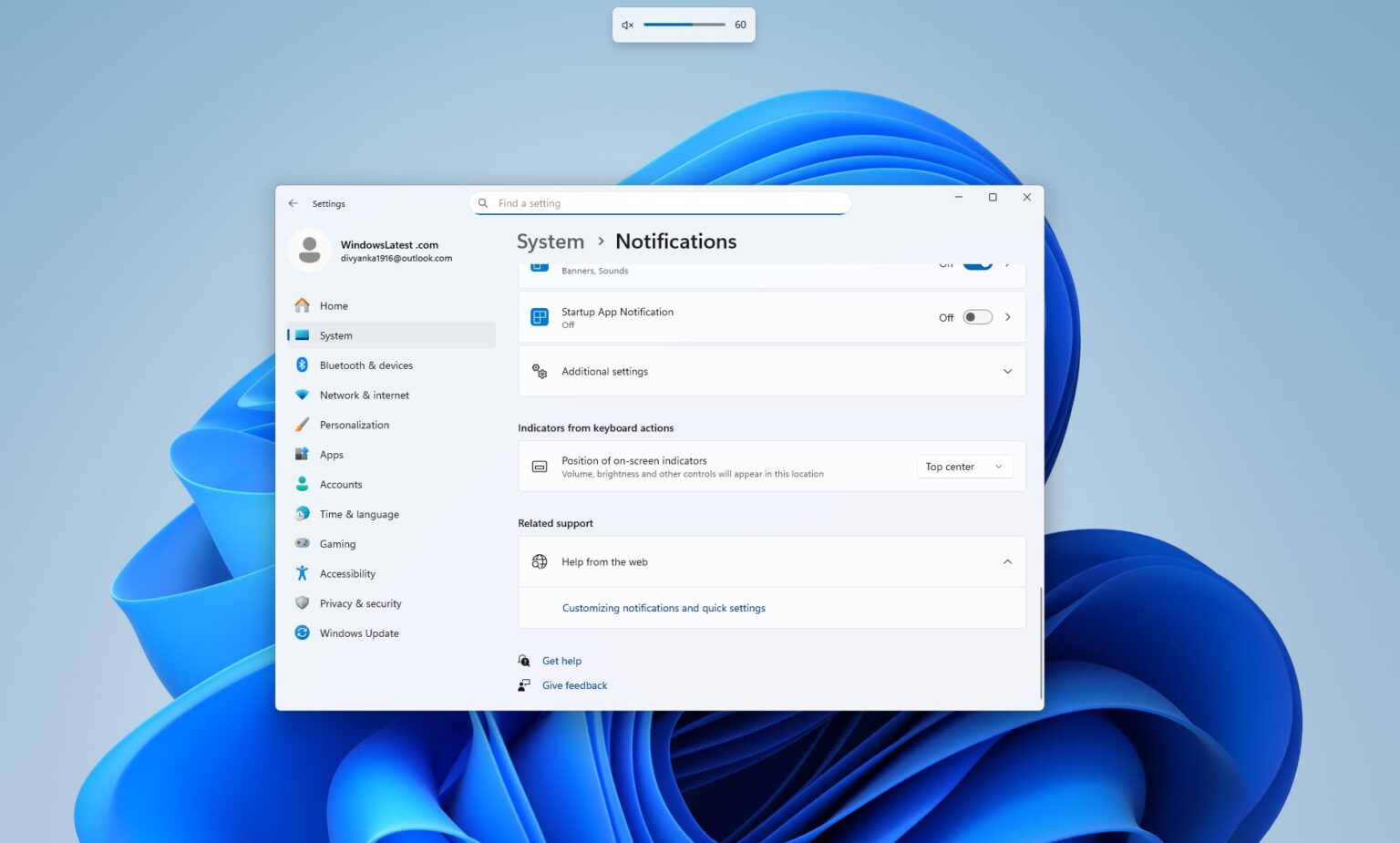Open the Accounts page
This screenshot has height=843, width=1400.
(x=340, y=484)
